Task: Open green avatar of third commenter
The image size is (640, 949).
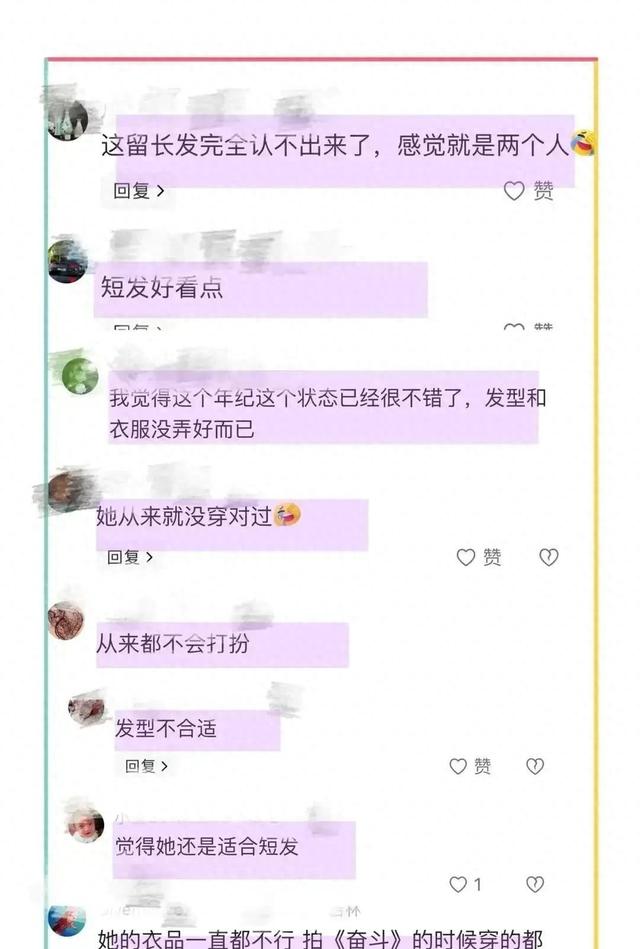Action: click(x=80, y=376)
